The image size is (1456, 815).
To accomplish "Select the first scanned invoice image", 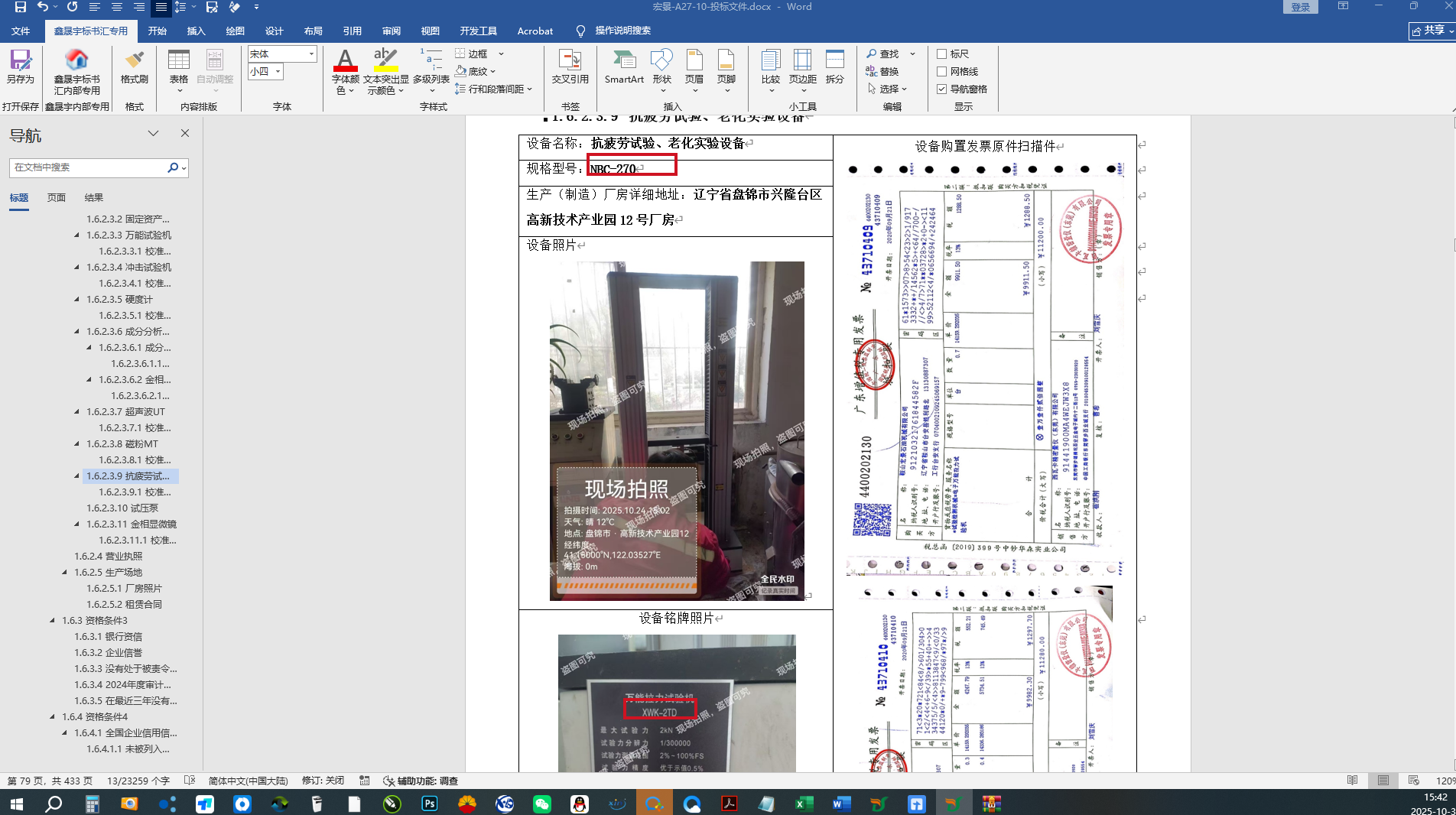I will (984, 368).
